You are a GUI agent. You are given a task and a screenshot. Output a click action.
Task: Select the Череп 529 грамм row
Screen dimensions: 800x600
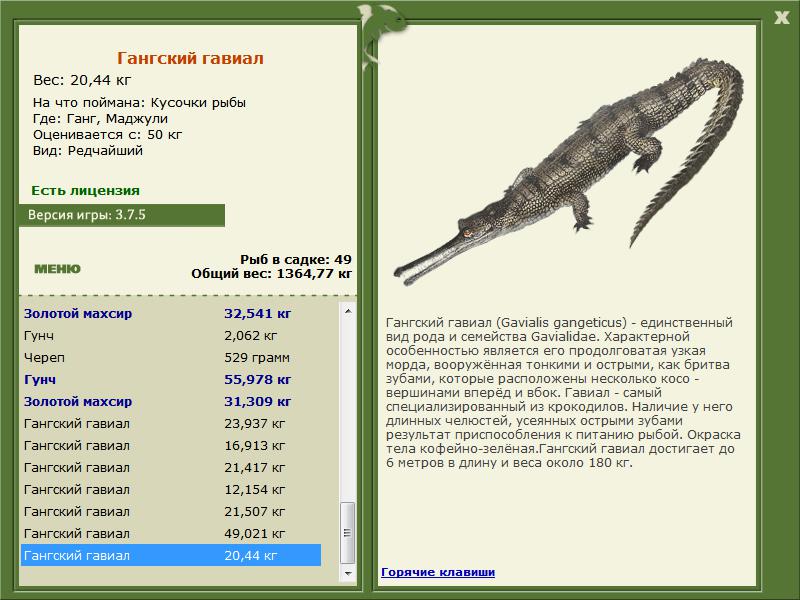point(171,357)
